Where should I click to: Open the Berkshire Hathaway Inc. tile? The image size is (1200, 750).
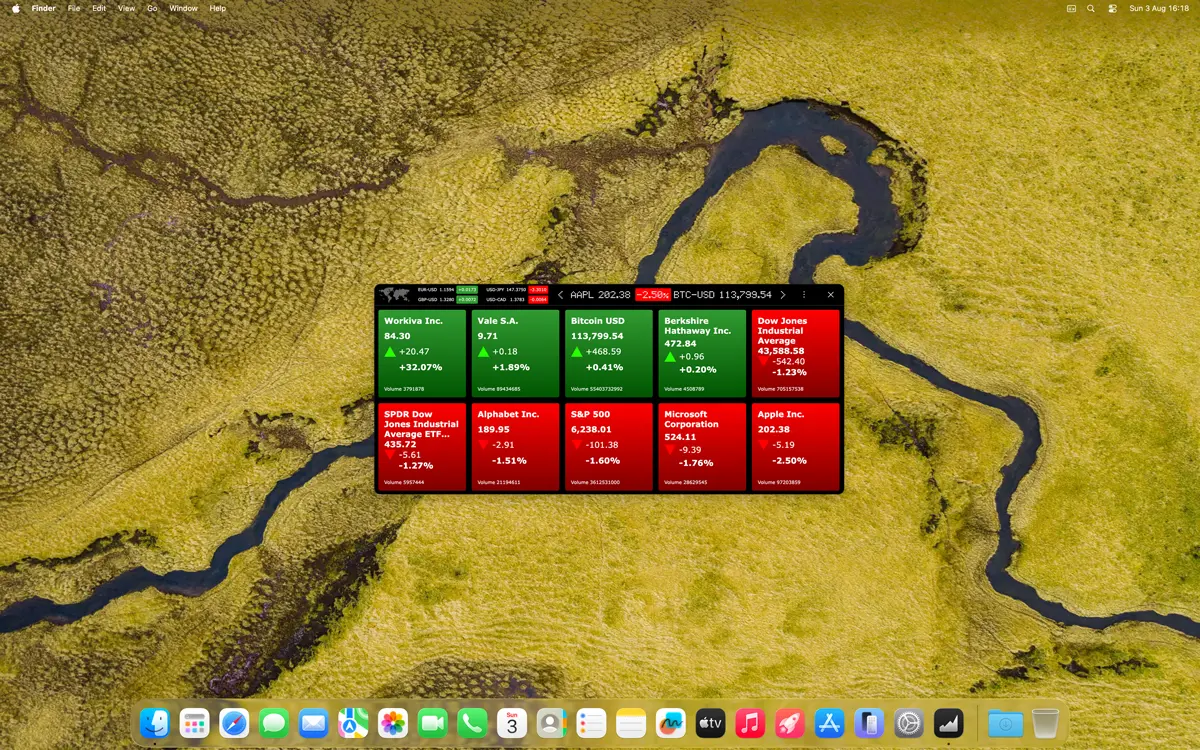(x=702, y=354)
